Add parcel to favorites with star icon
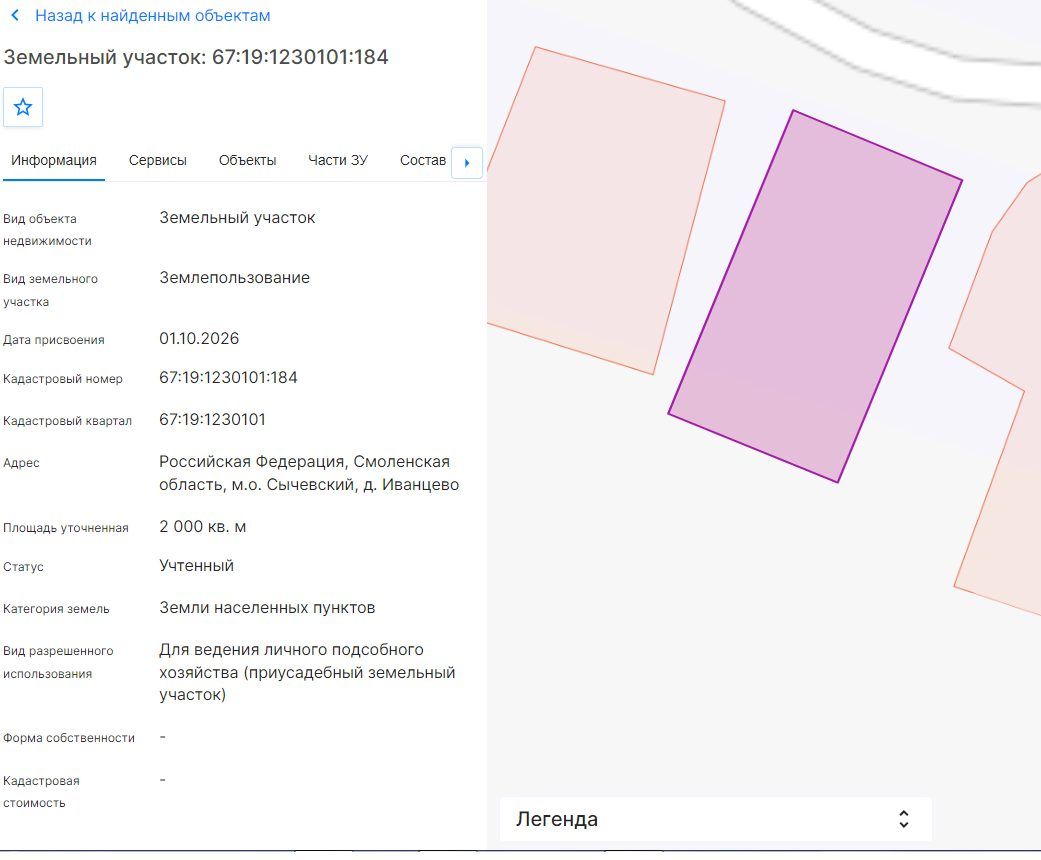The image size is (1041, 860). [23, 107]
